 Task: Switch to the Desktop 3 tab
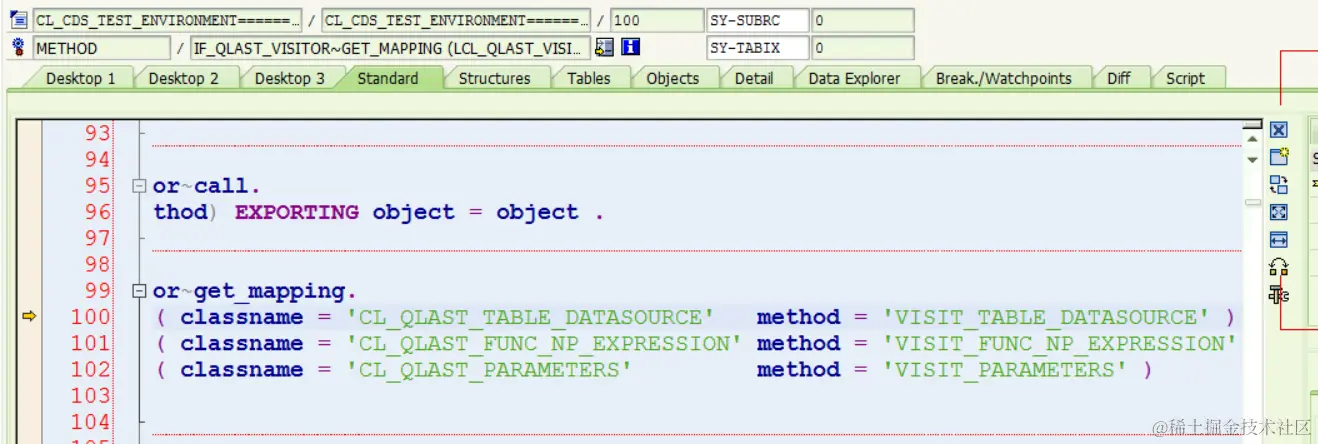[x=289, y=78]
